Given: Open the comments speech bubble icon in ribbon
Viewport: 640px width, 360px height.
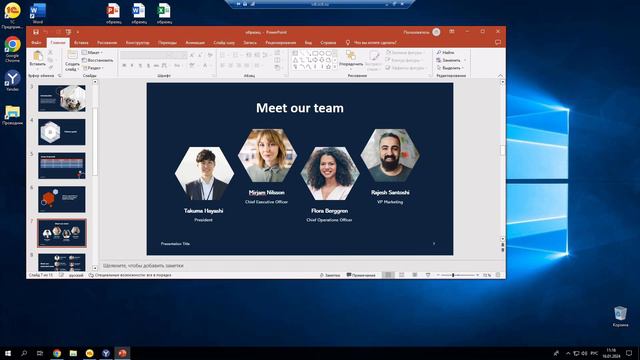Looking at the screenshot, I should click(x=498, y=42).
